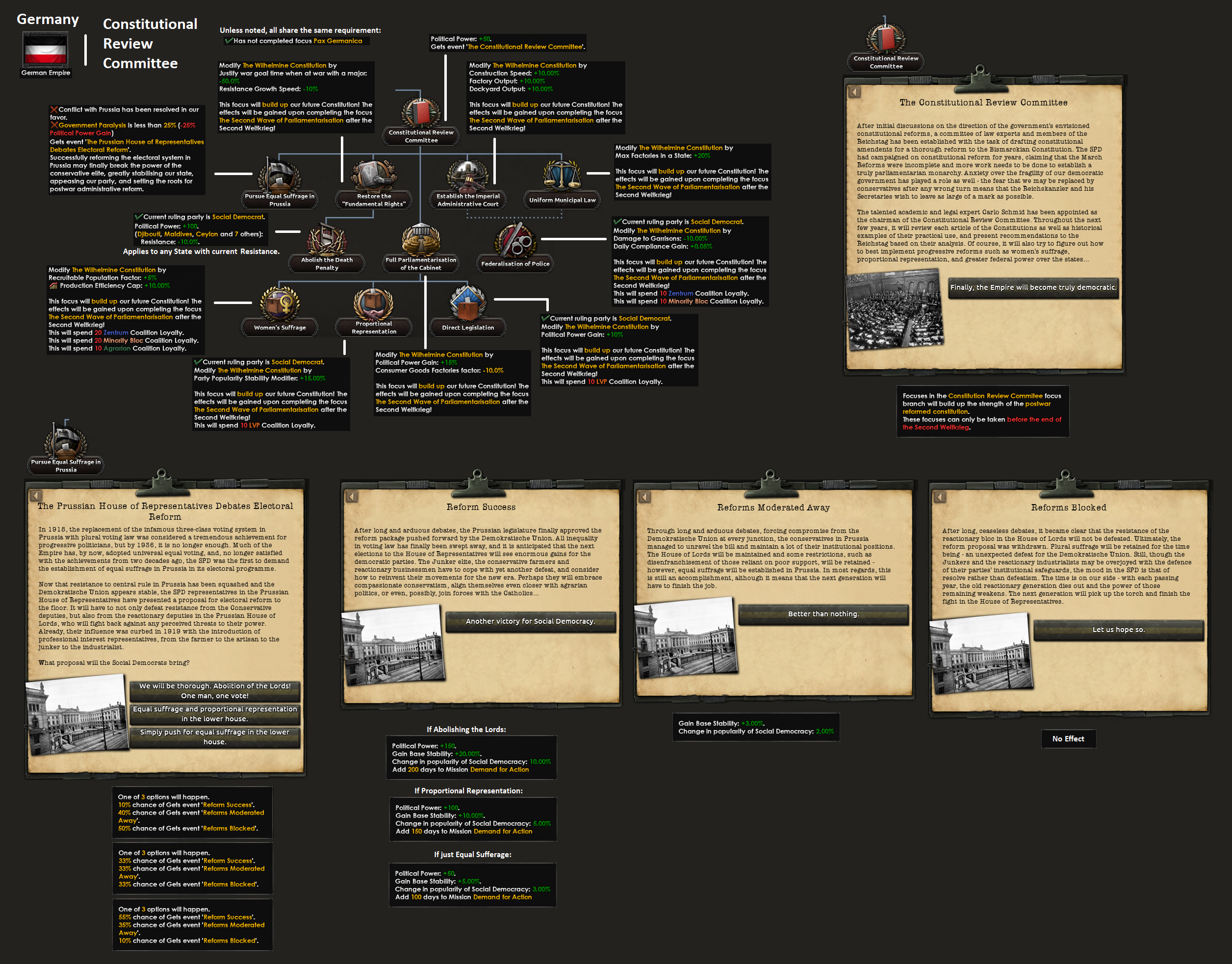Select the Direct Legislation focus icon
Screen dimensions: 1232x964
tap(467, 304)
